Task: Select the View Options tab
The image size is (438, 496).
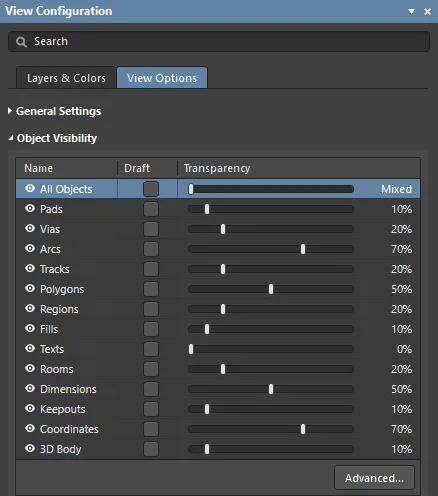Action: tap(162, 78)
